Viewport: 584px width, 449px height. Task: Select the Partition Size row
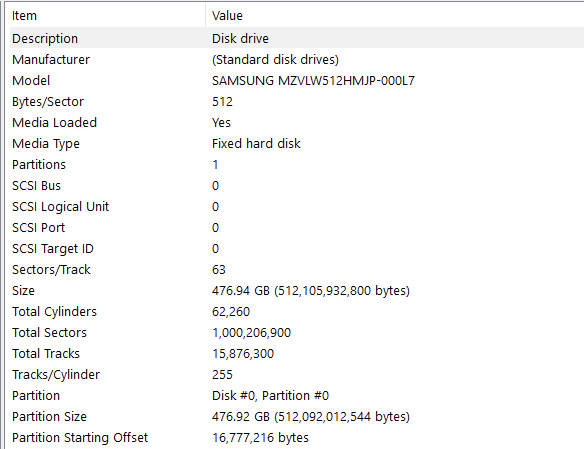(x=297, y=416)
